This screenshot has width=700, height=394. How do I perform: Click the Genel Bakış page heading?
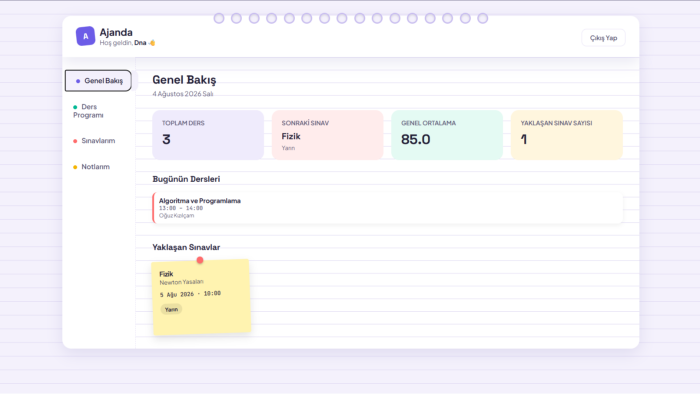click(x=184, y=80)
